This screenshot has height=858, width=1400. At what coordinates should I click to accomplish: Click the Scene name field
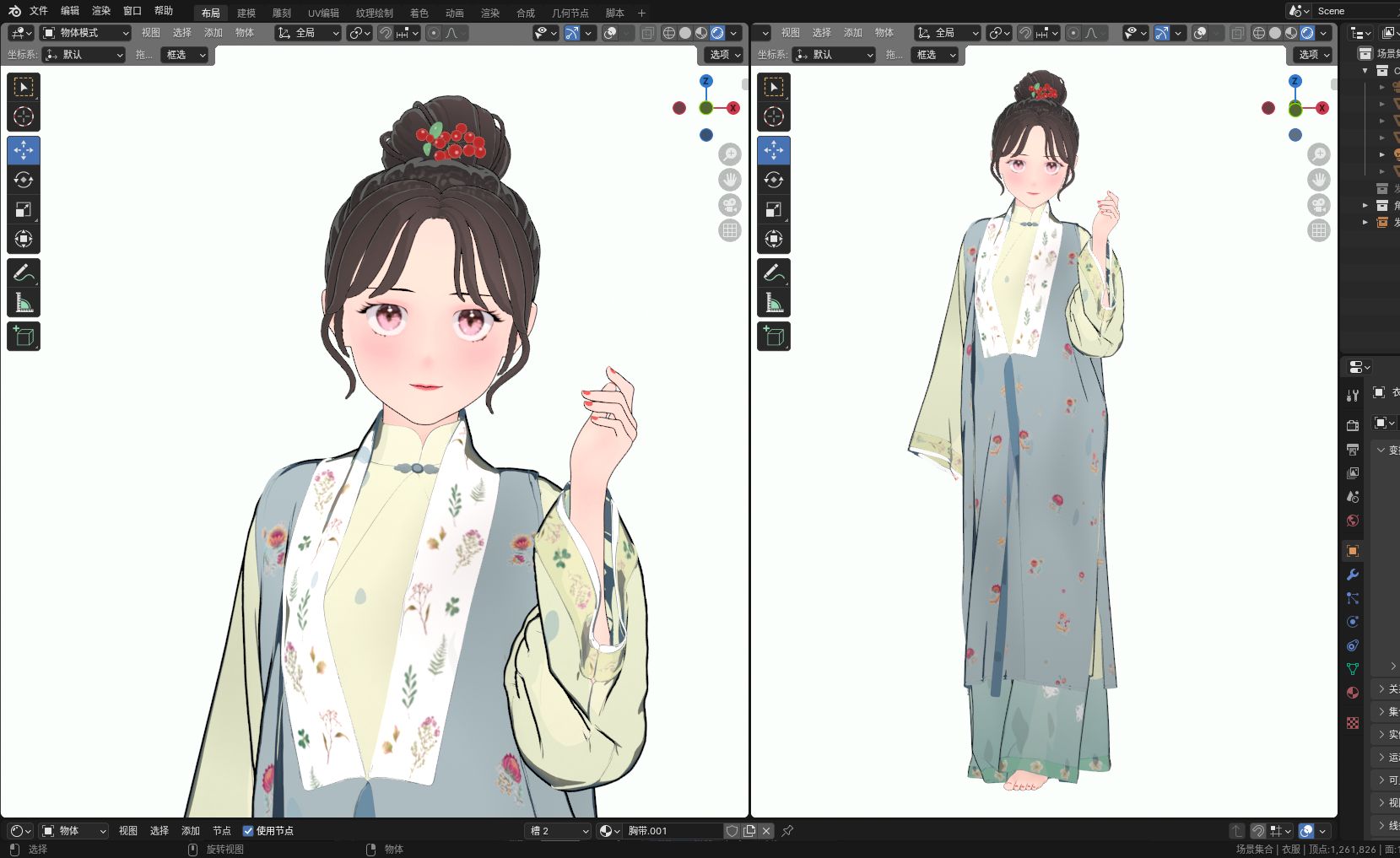[1356, 11]
